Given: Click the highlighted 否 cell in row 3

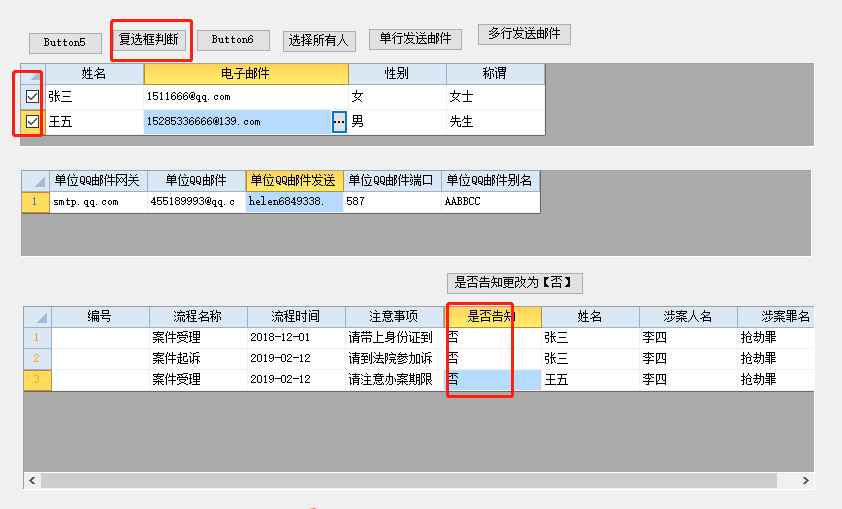Looking at the screenshot, I should (492, 380).
